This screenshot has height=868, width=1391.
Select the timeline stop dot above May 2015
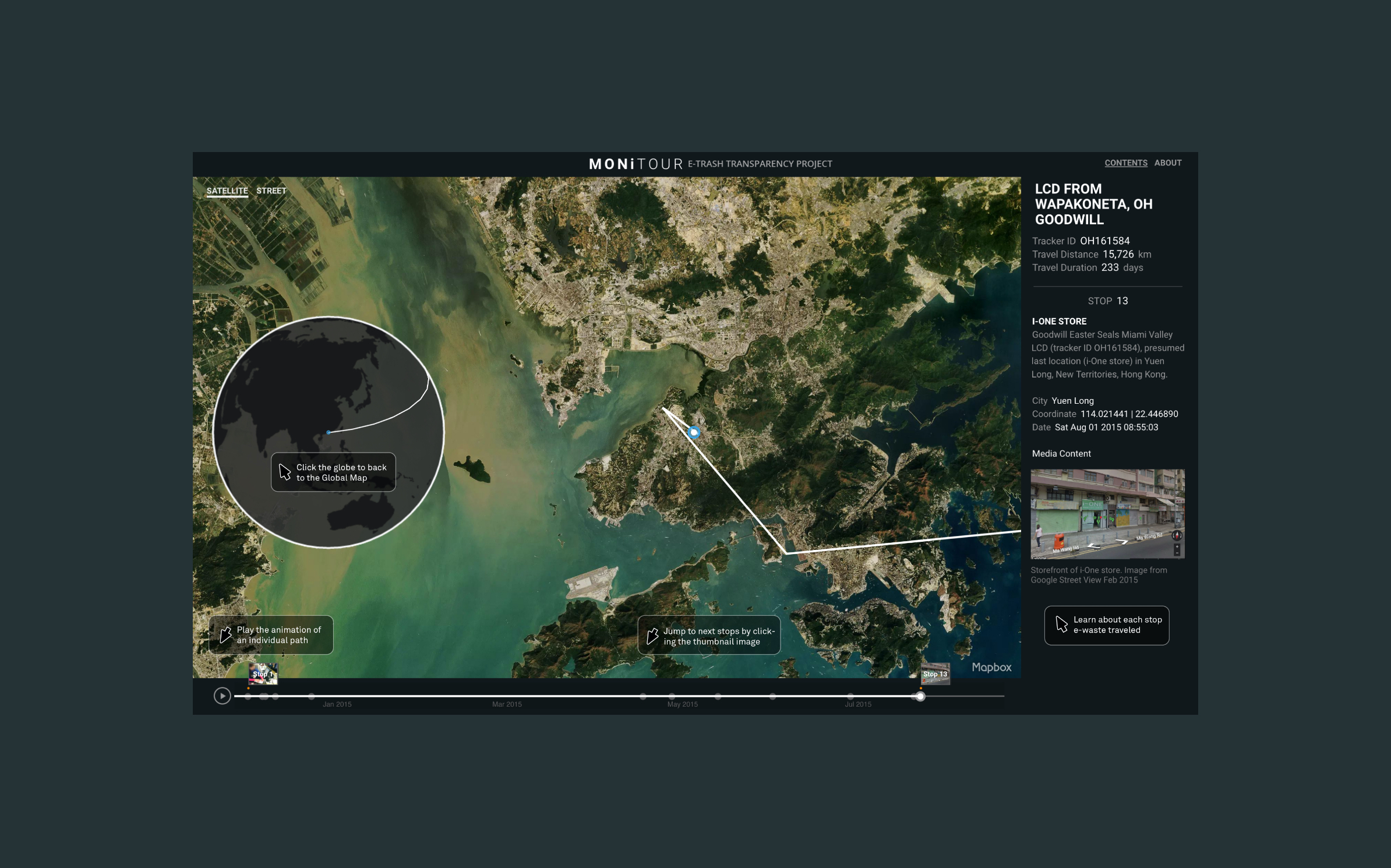[672, 696]
